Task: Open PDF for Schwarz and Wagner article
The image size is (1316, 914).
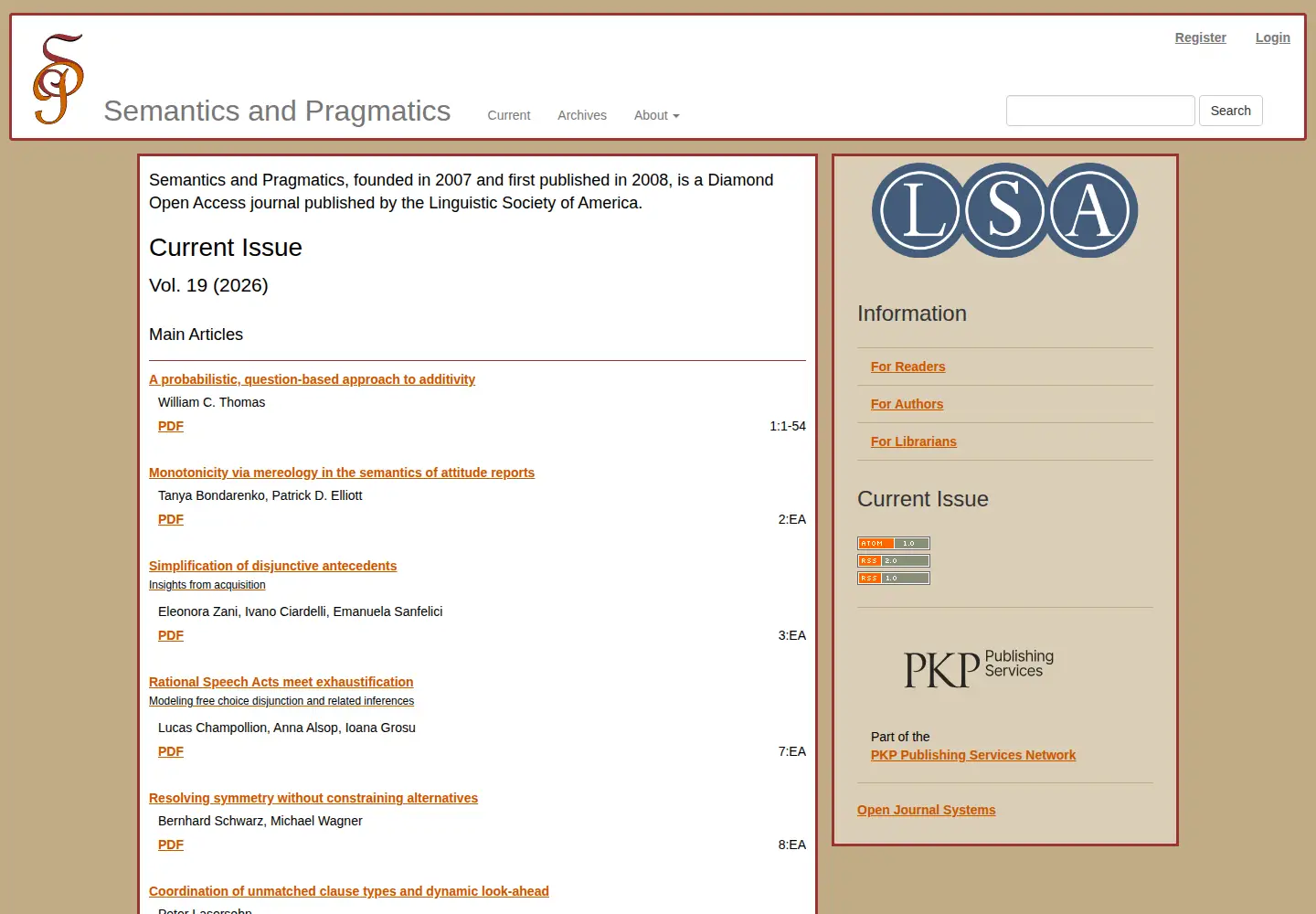Action: 171,845
